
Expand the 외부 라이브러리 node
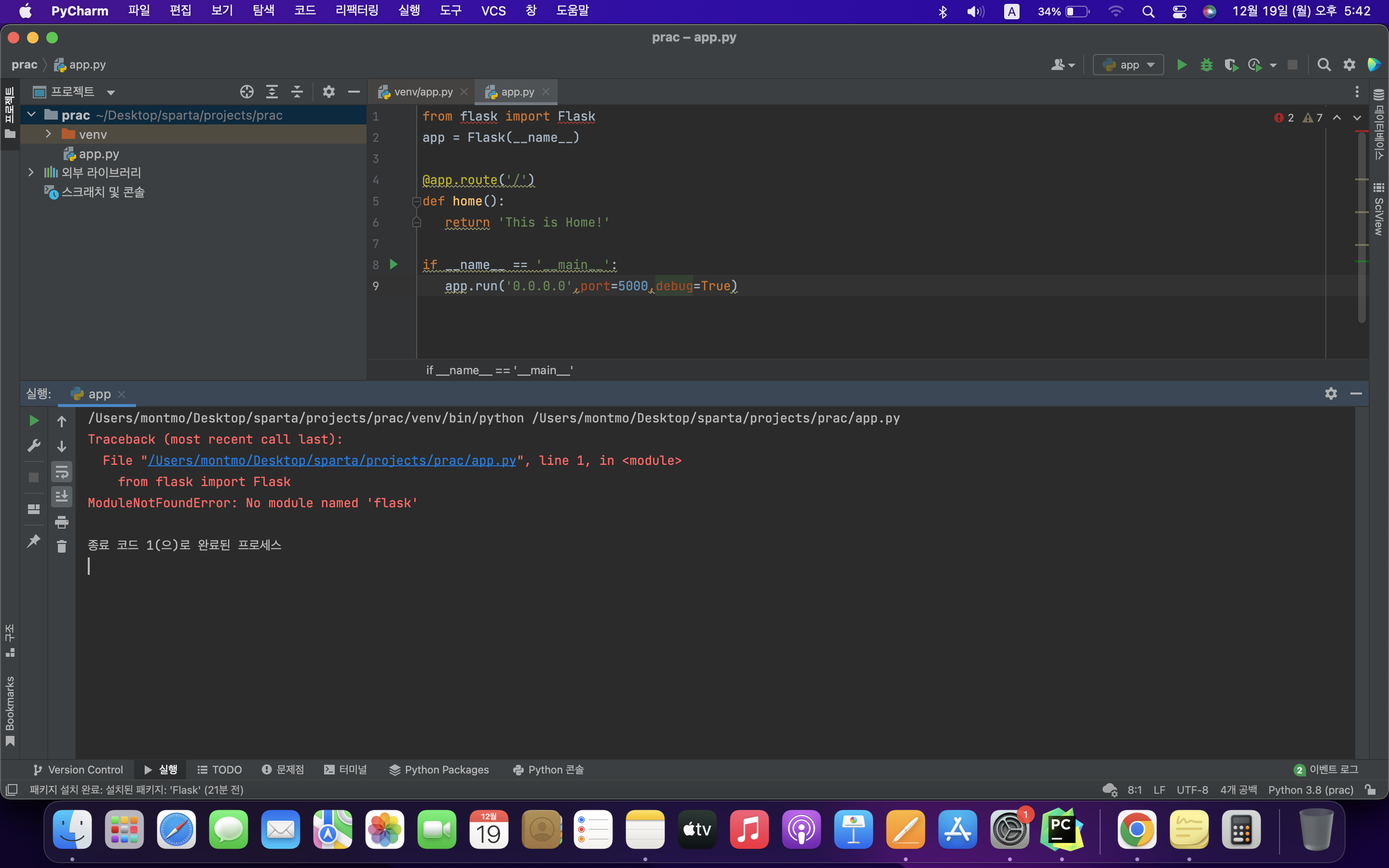point(31,172)
